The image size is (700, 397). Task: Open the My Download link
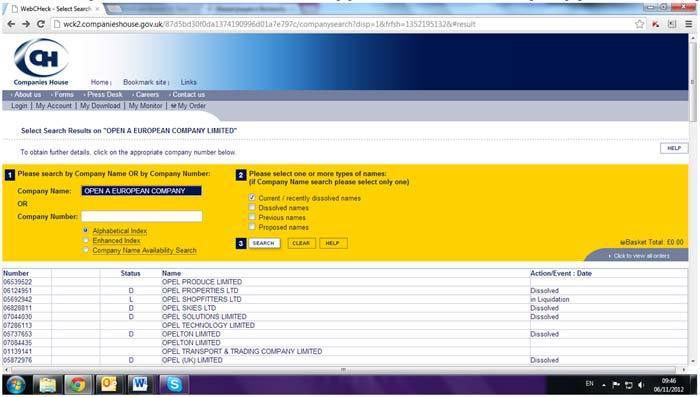click(x=100, y=106)
